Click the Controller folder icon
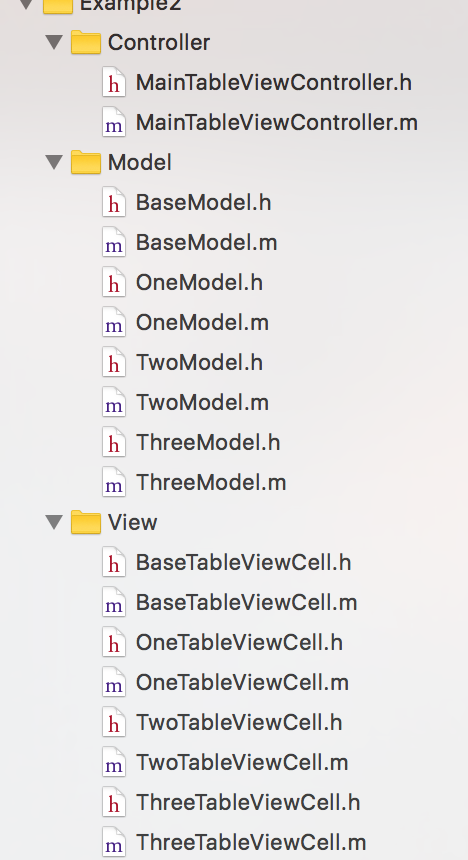The image size is (468, 860). [86, 42]
